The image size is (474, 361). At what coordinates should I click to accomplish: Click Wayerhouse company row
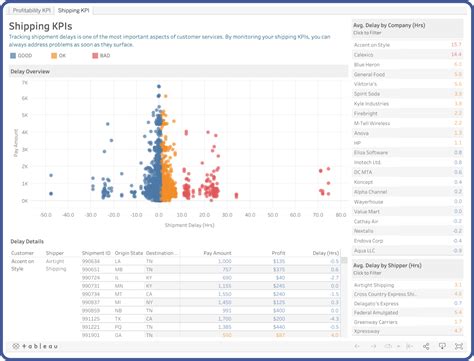[x=408, y=202]
